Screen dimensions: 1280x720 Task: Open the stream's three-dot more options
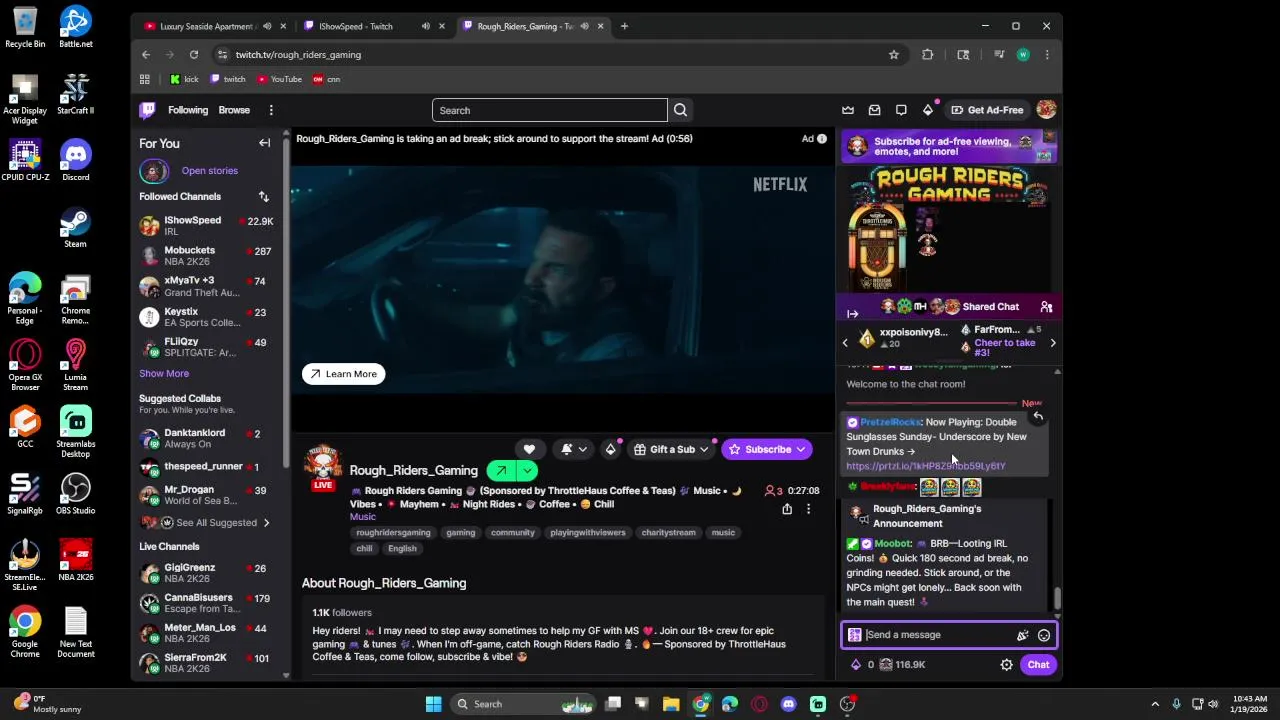(809, 509)
